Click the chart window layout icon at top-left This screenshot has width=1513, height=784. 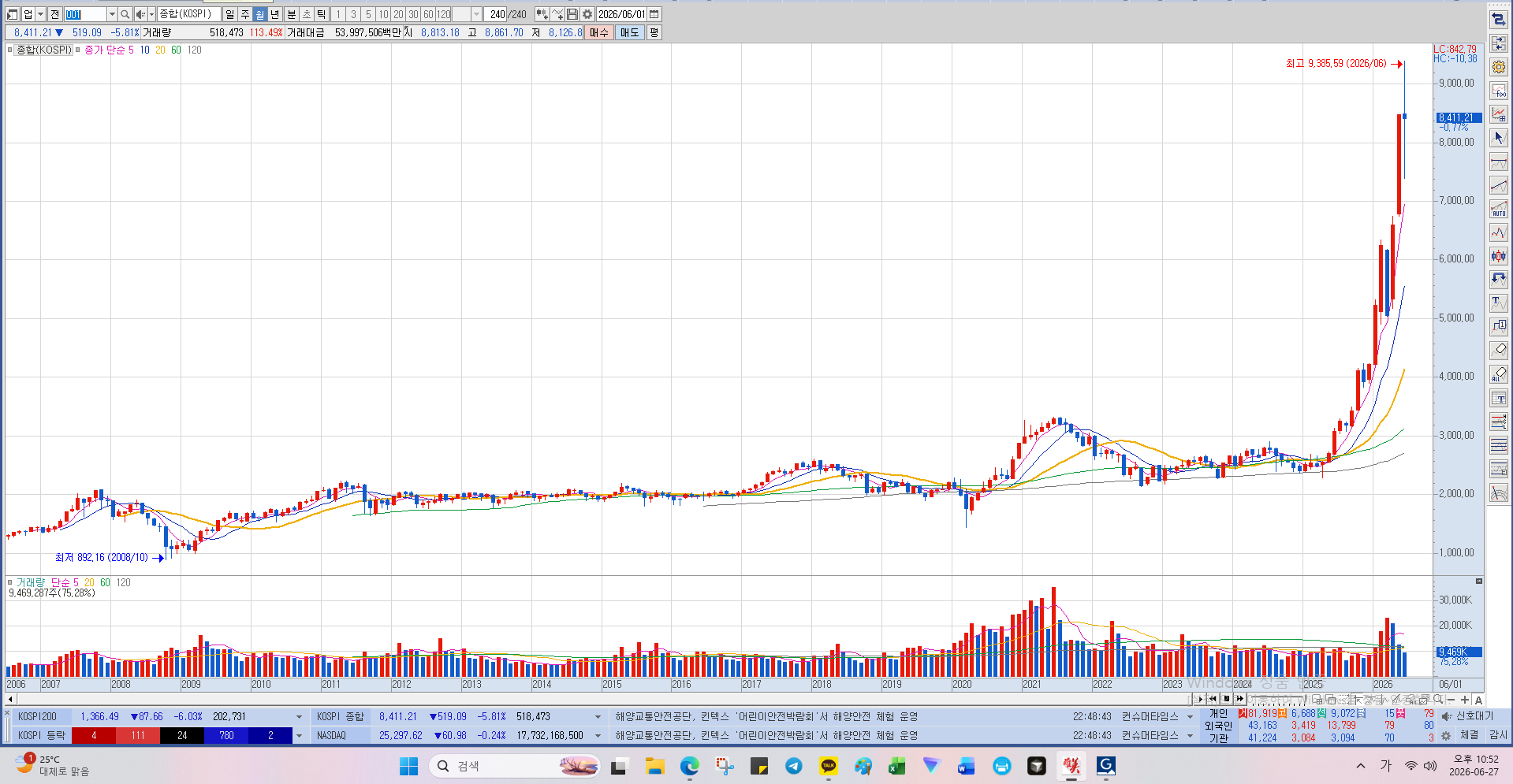[x=12, y=14]
